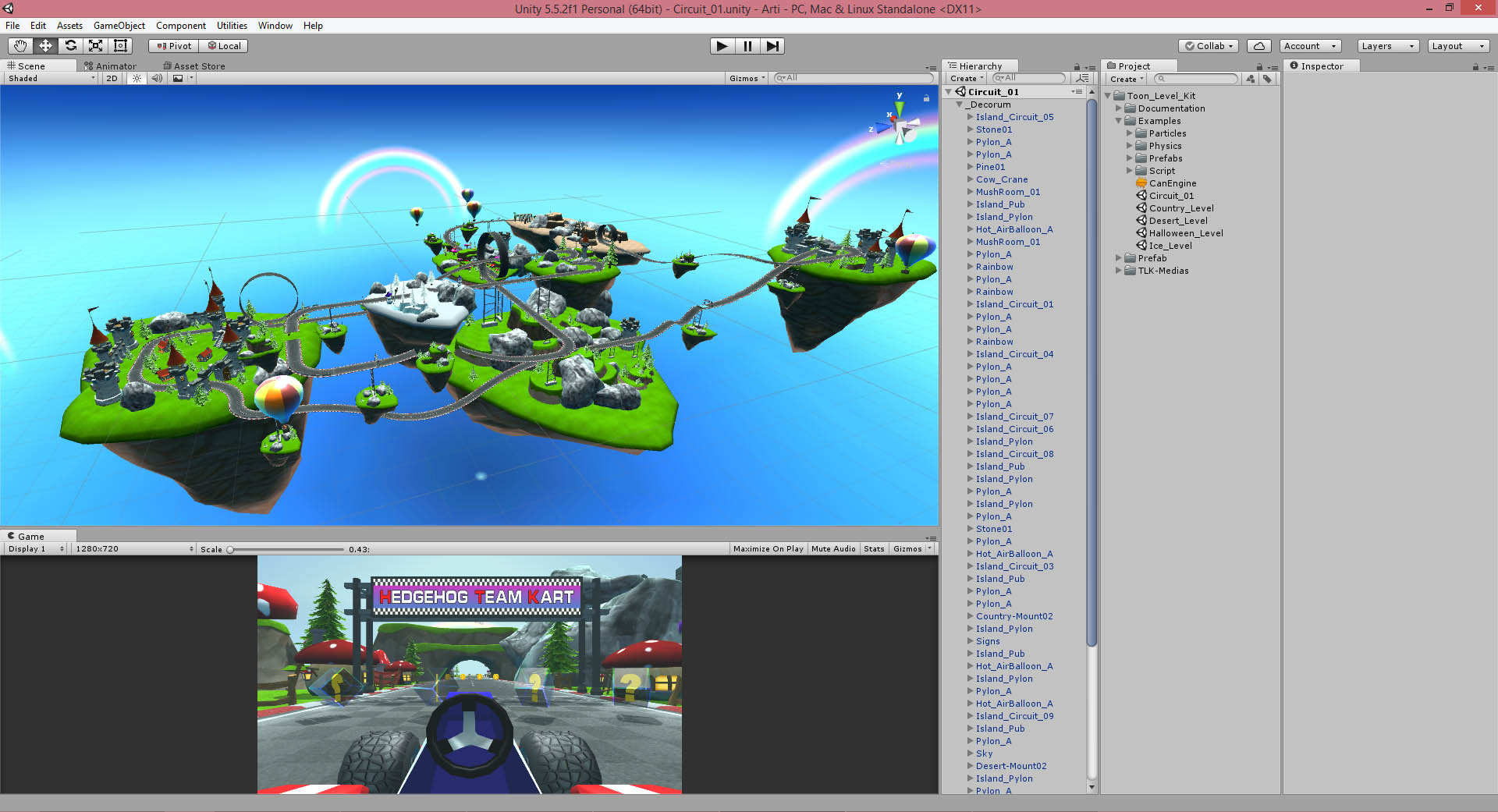This screenshot has width=1498, height=812.
Task: Lock the Hierarchy panel
Action: [x=1077, y=67]
